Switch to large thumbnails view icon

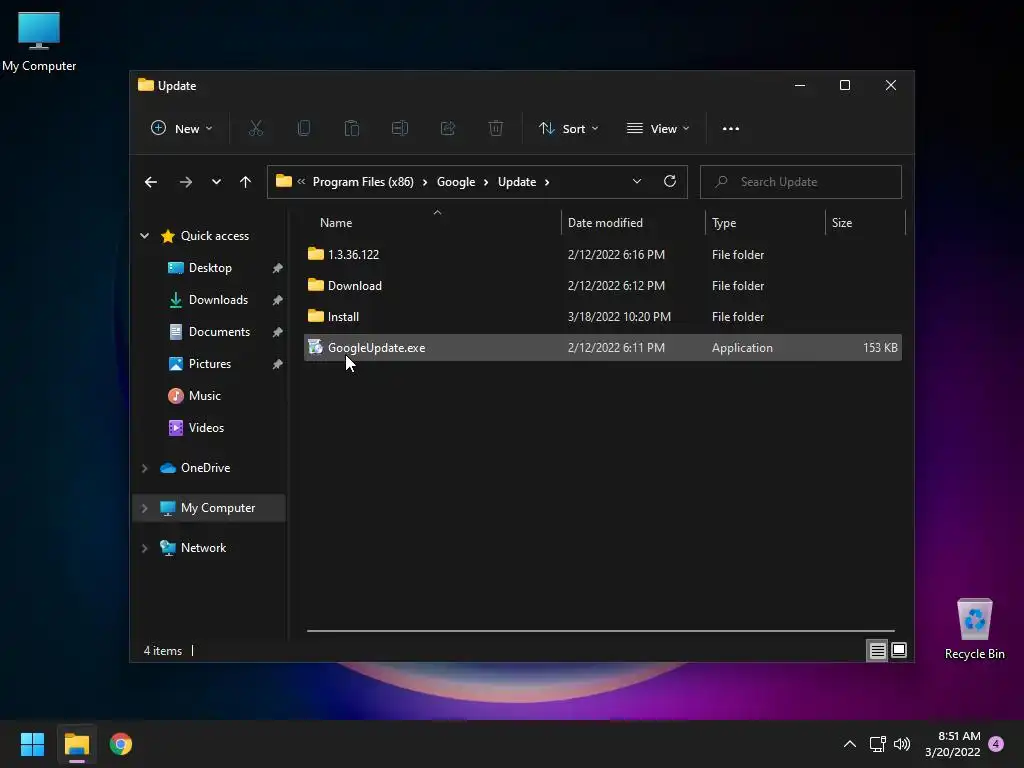(899, 650)
